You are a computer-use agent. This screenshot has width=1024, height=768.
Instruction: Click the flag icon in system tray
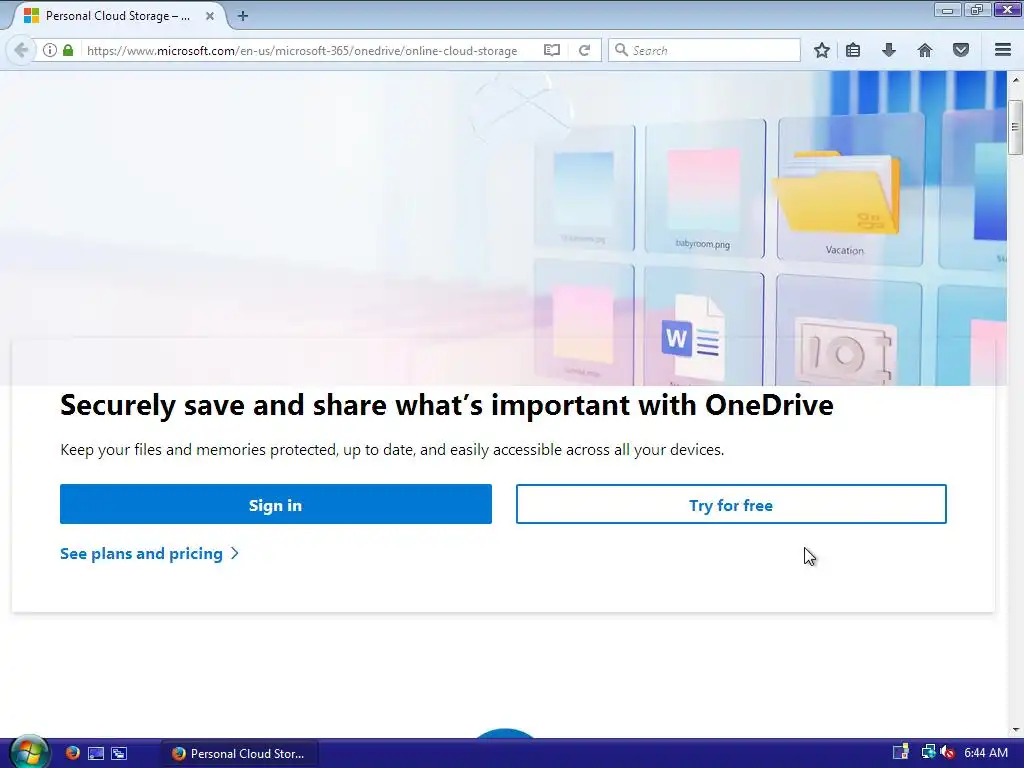[x=900, y=752]
